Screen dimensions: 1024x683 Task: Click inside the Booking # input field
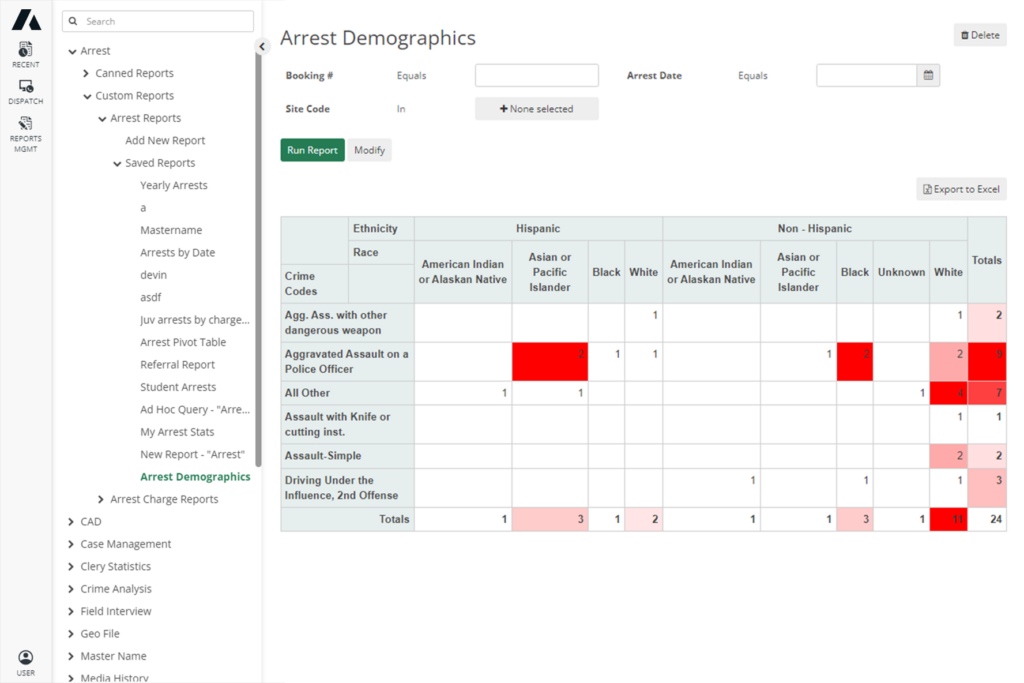(536, 75)
